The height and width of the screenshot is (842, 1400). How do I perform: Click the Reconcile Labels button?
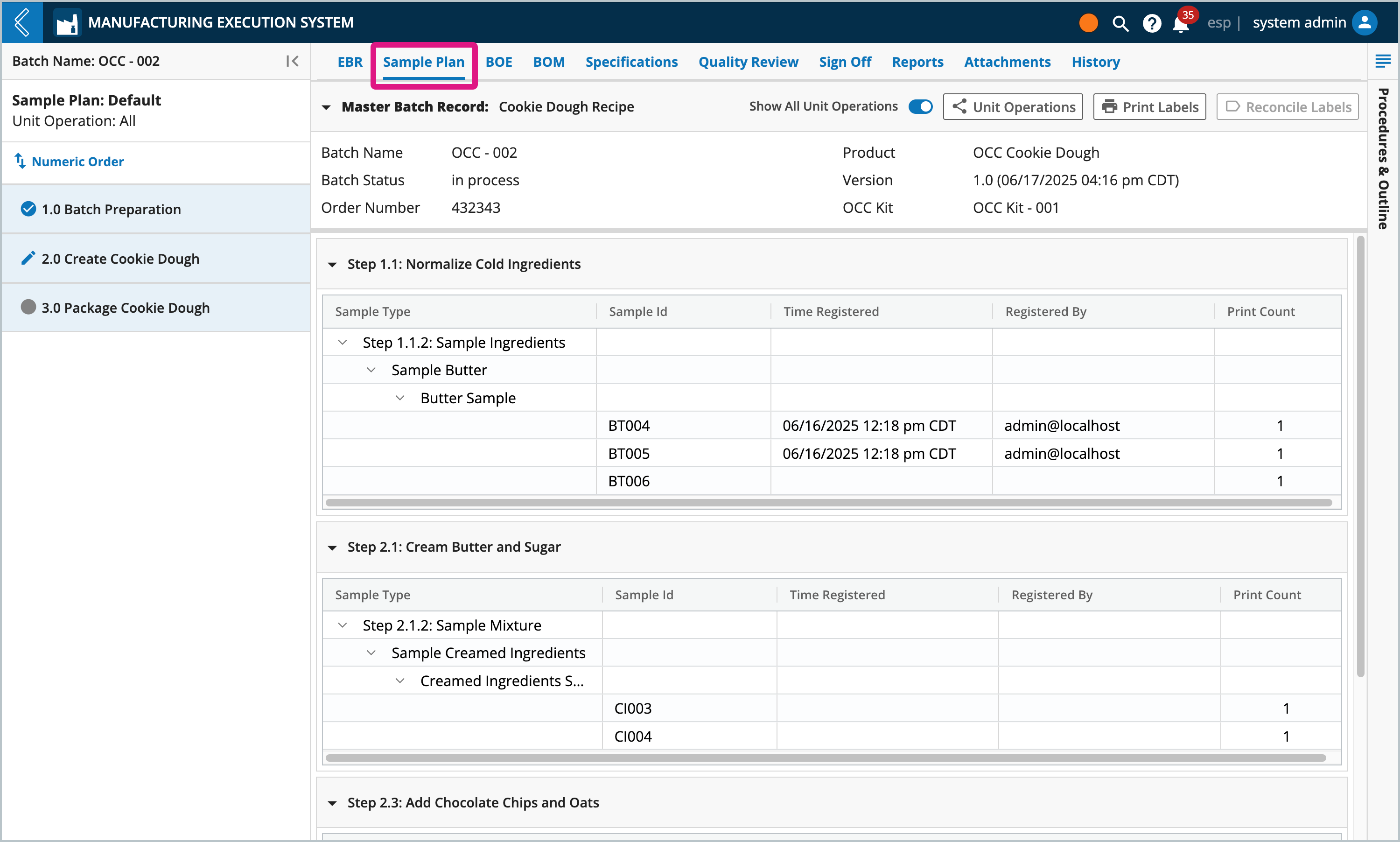pos(1287,107)
